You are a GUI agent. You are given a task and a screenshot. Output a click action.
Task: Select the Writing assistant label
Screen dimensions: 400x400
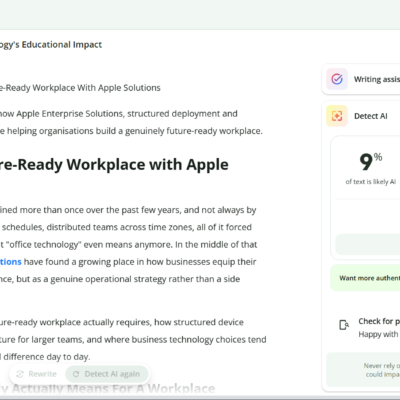click(377, 79)
